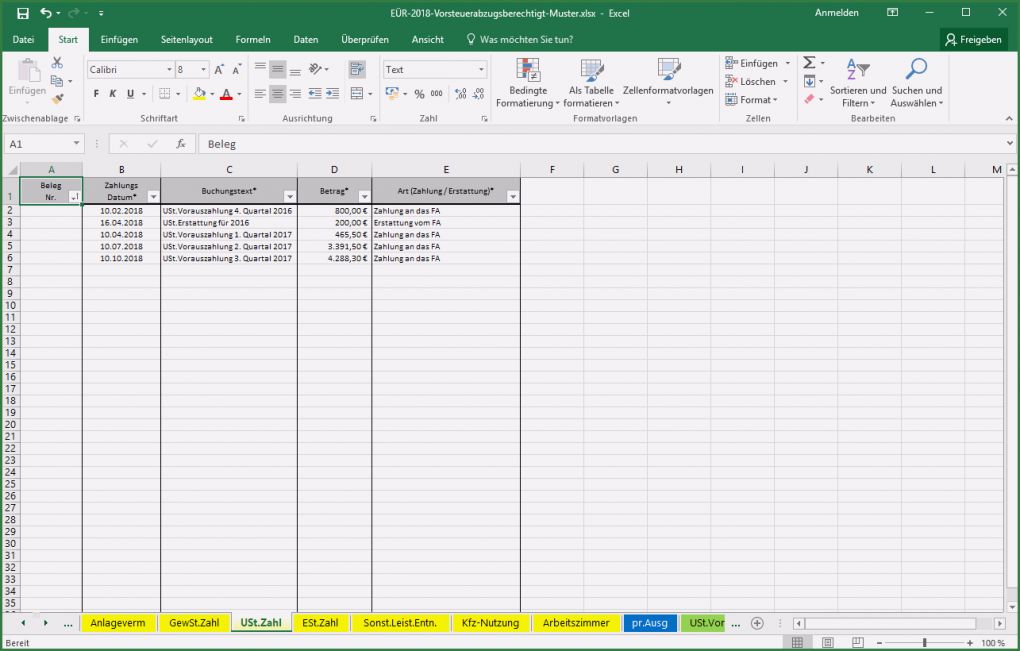Click the Freigeben button
1020x651 pixels.
[x=975, y=39]
